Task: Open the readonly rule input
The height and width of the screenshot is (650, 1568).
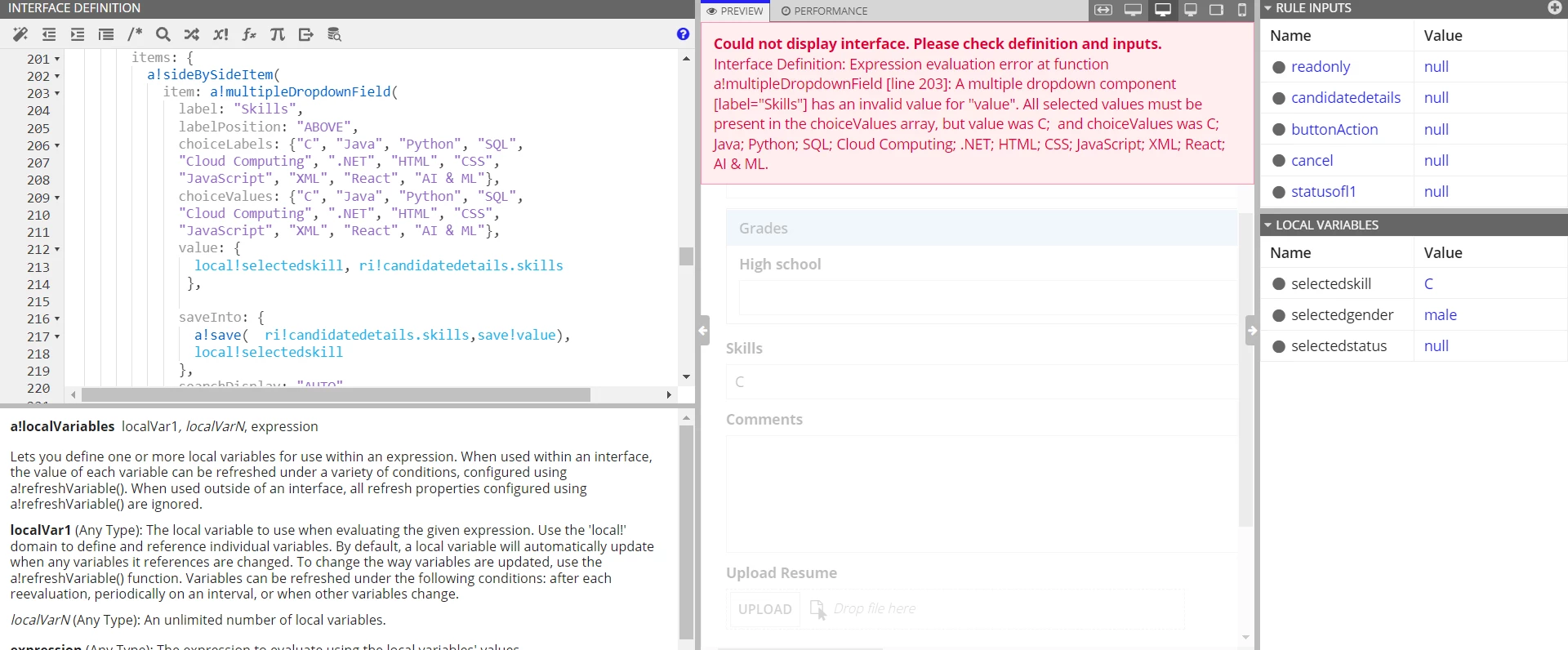Action: [1321, 67]
